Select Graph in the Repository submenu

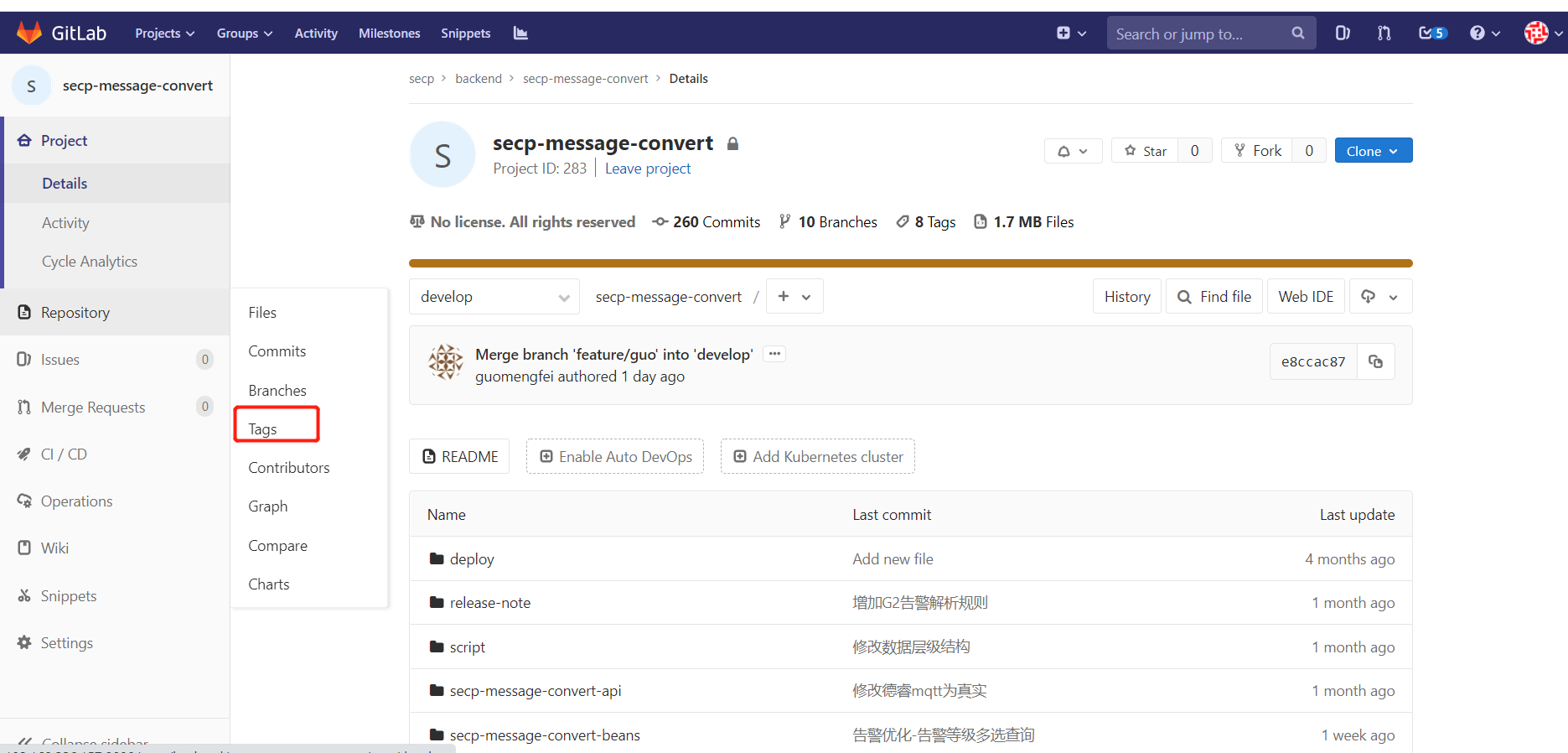coord(268,506)
